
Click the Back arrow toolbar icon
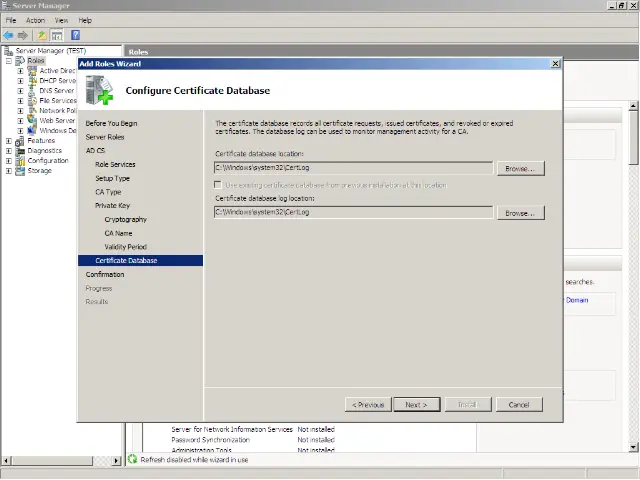[9, 35]
